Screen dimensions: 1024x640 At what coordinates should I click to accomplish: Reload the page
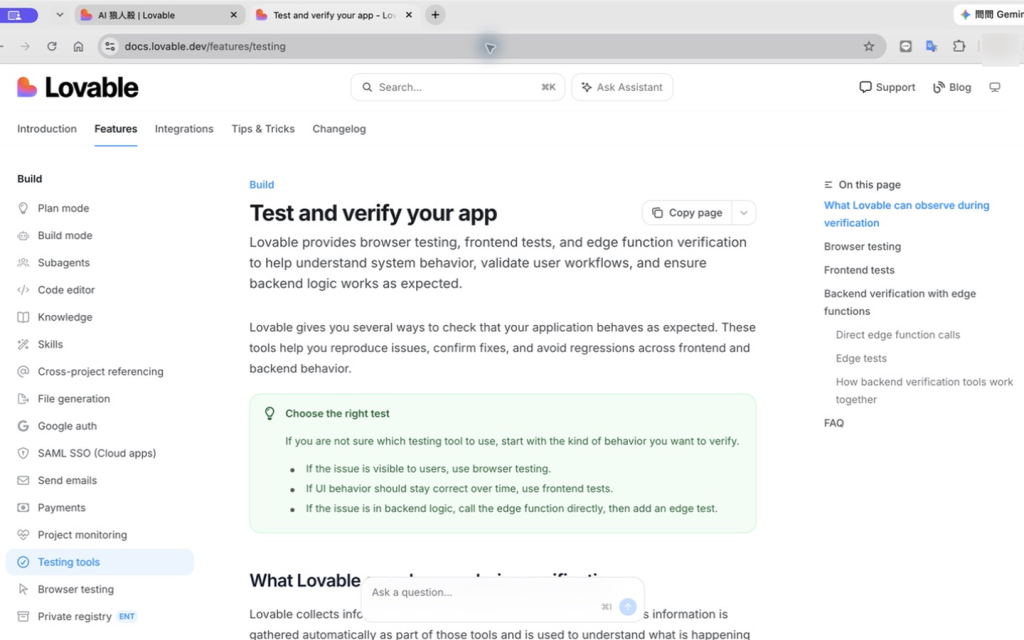pyautogui.click(x=52, y=46)
